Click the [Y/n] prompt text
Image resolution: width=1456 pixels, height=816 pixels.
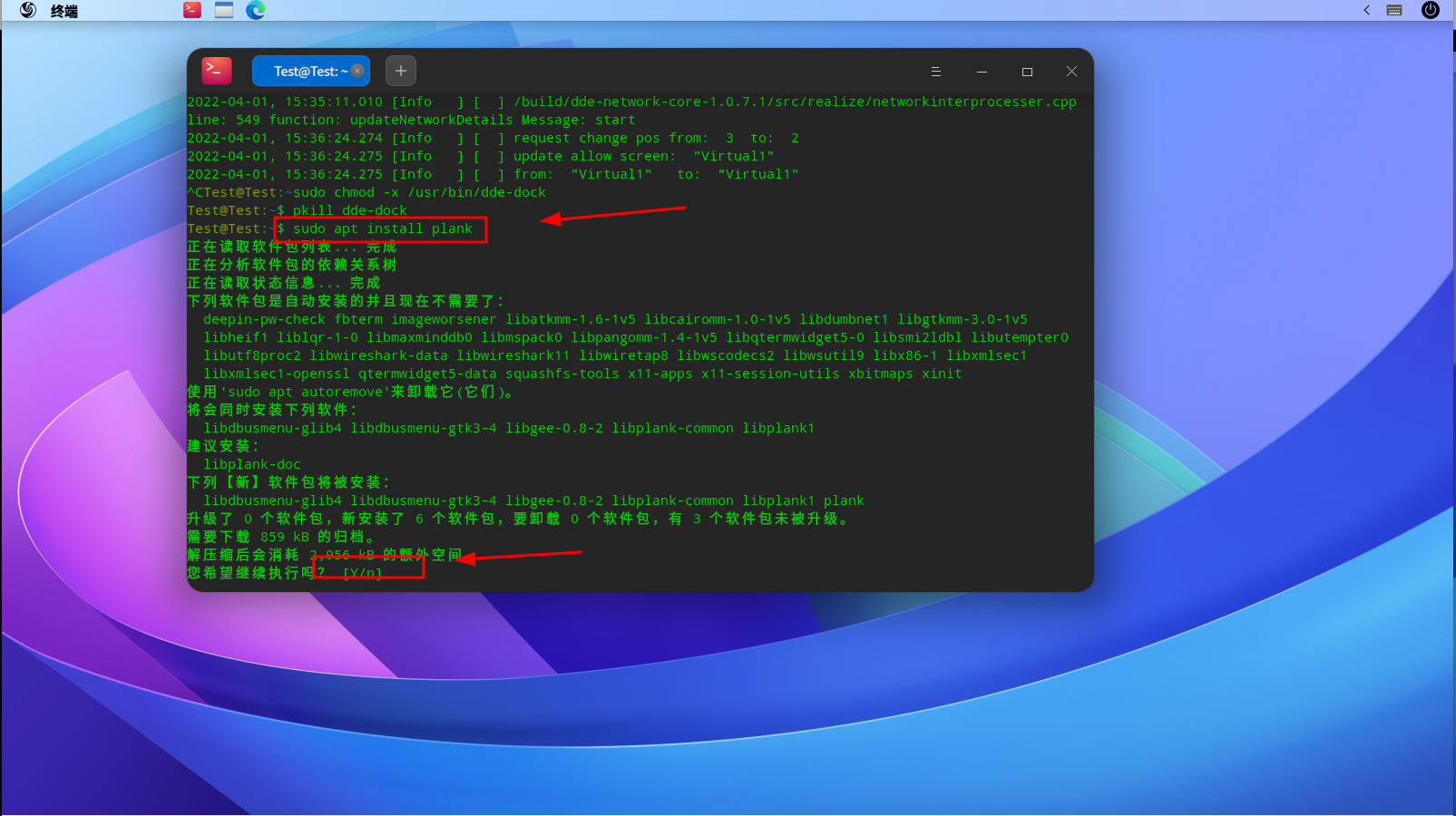362,573
